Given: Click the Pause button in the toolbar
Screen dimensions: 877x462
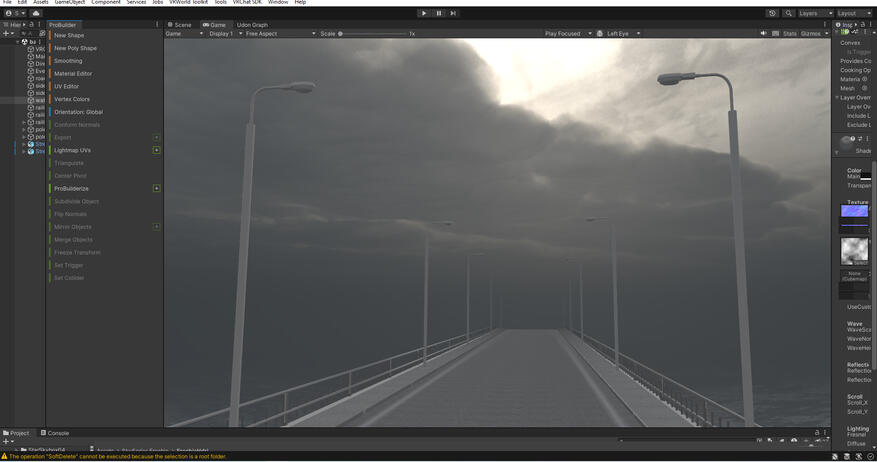Looking at the screenshot, I should pos(438,13).
